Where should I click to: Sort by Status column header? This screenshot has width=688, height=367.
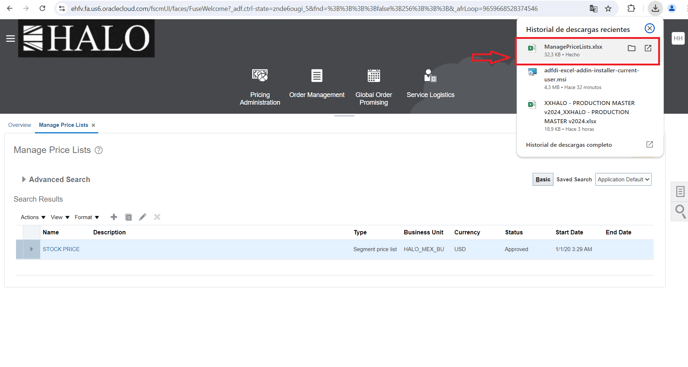(x=514, y=232)
